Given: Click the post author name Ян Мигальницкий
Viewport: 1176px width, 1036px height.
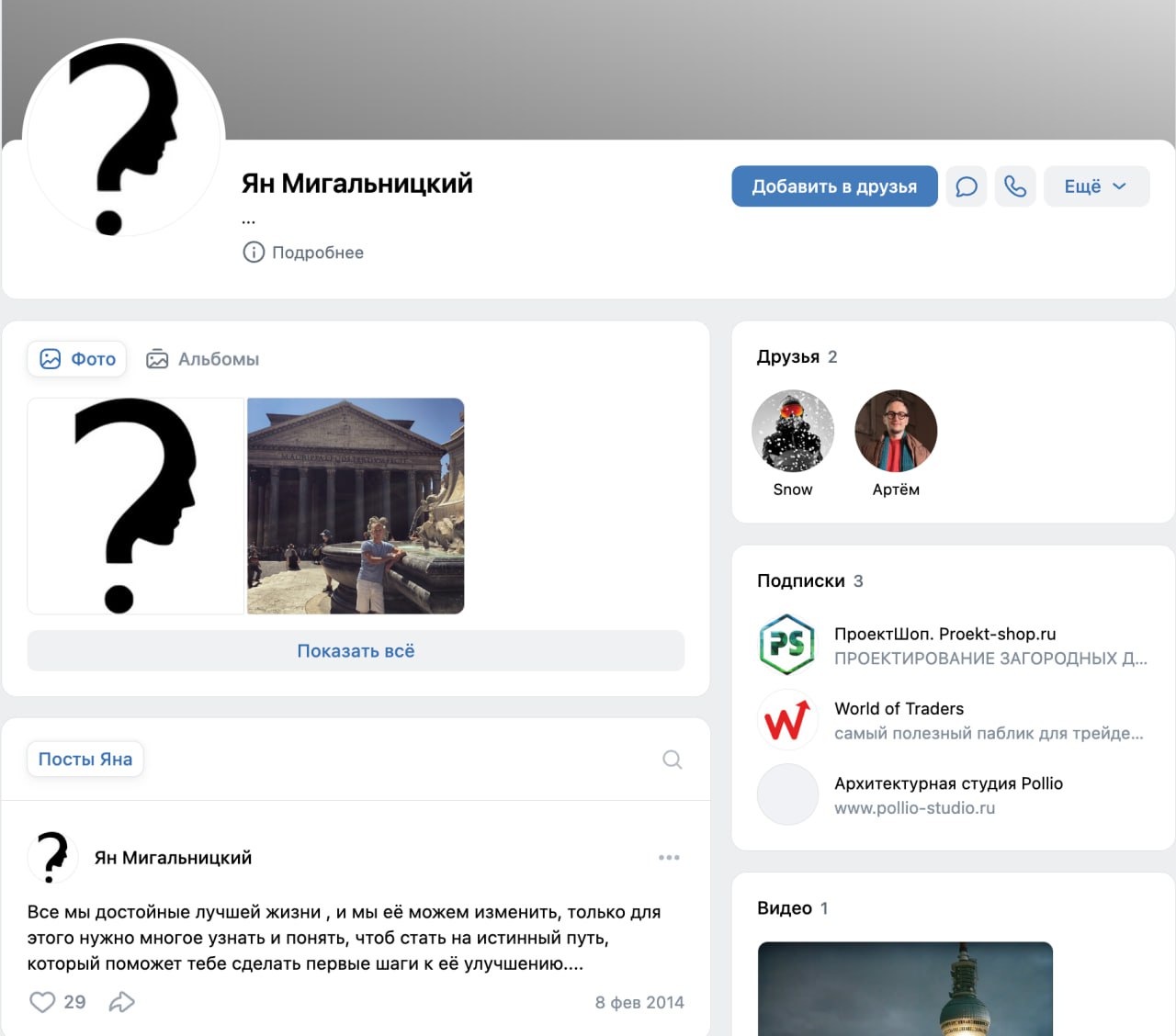Looking at the screenshot, I should pos(173,858).
